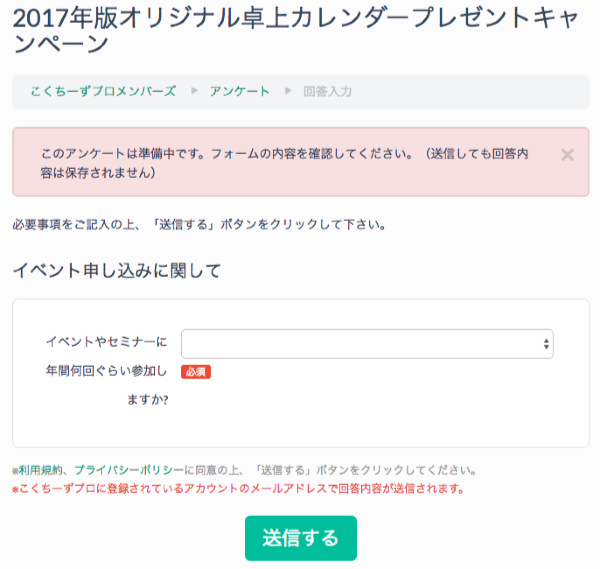Screen dimensions: 600x569
Task: Click the arrow separator before 回答入力
Action: click(x=287, y=91)
